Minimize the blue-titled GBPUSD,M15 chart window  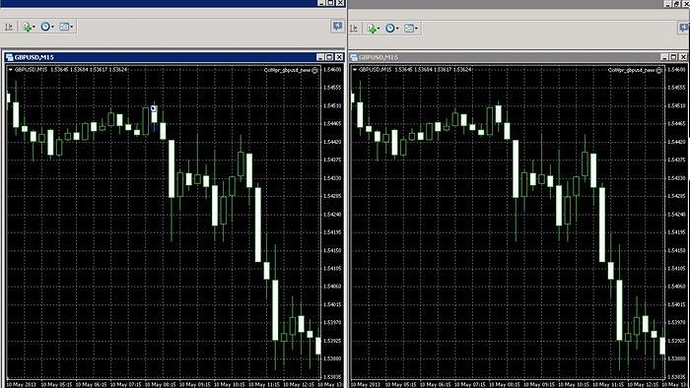coord(320,57)
